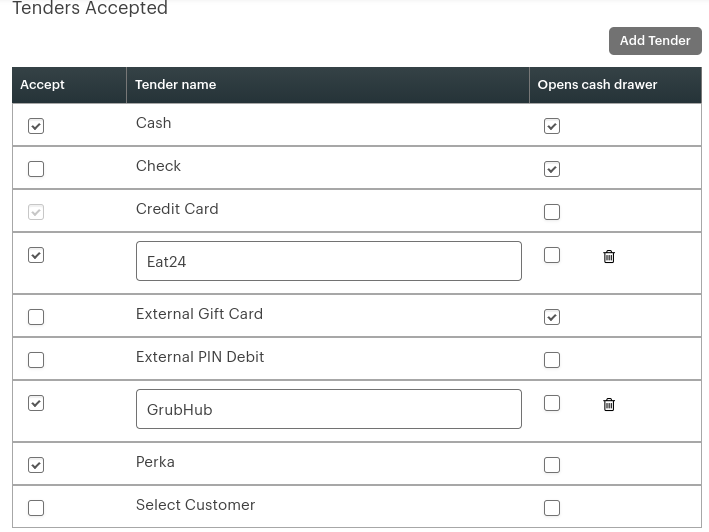Image resolution: width=709 pixels, height=532 pixels.
Task: Enable cash drawer for GrubHub
Action: pos(552,403)
